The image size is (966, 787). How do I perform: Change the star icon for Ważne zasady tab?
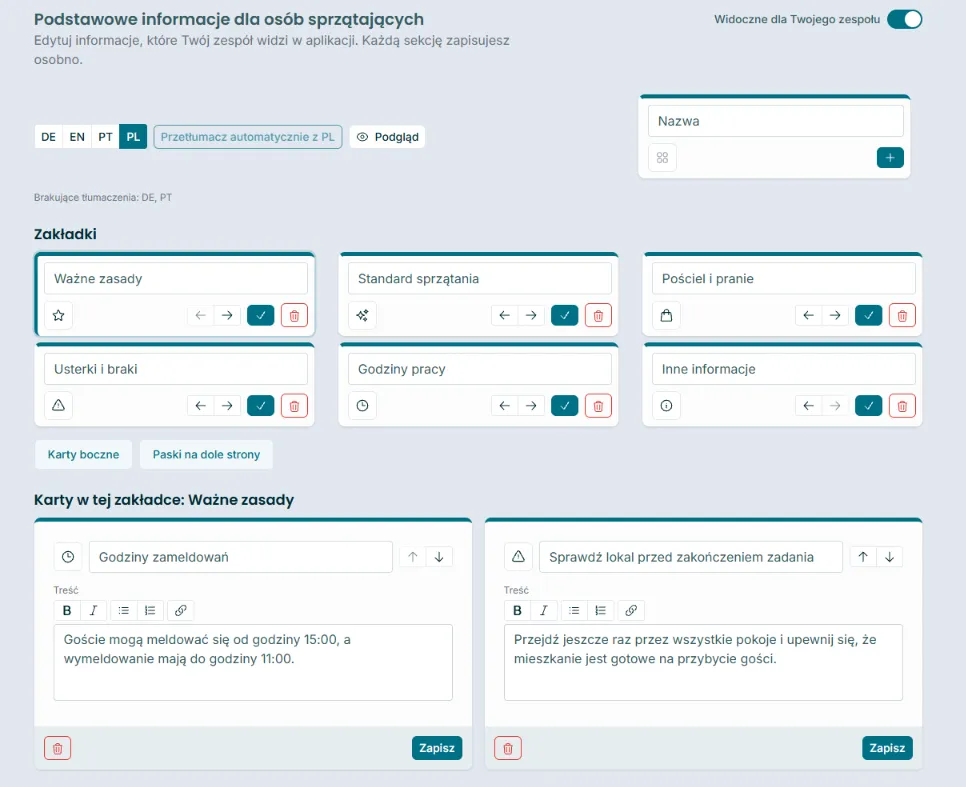59,316
